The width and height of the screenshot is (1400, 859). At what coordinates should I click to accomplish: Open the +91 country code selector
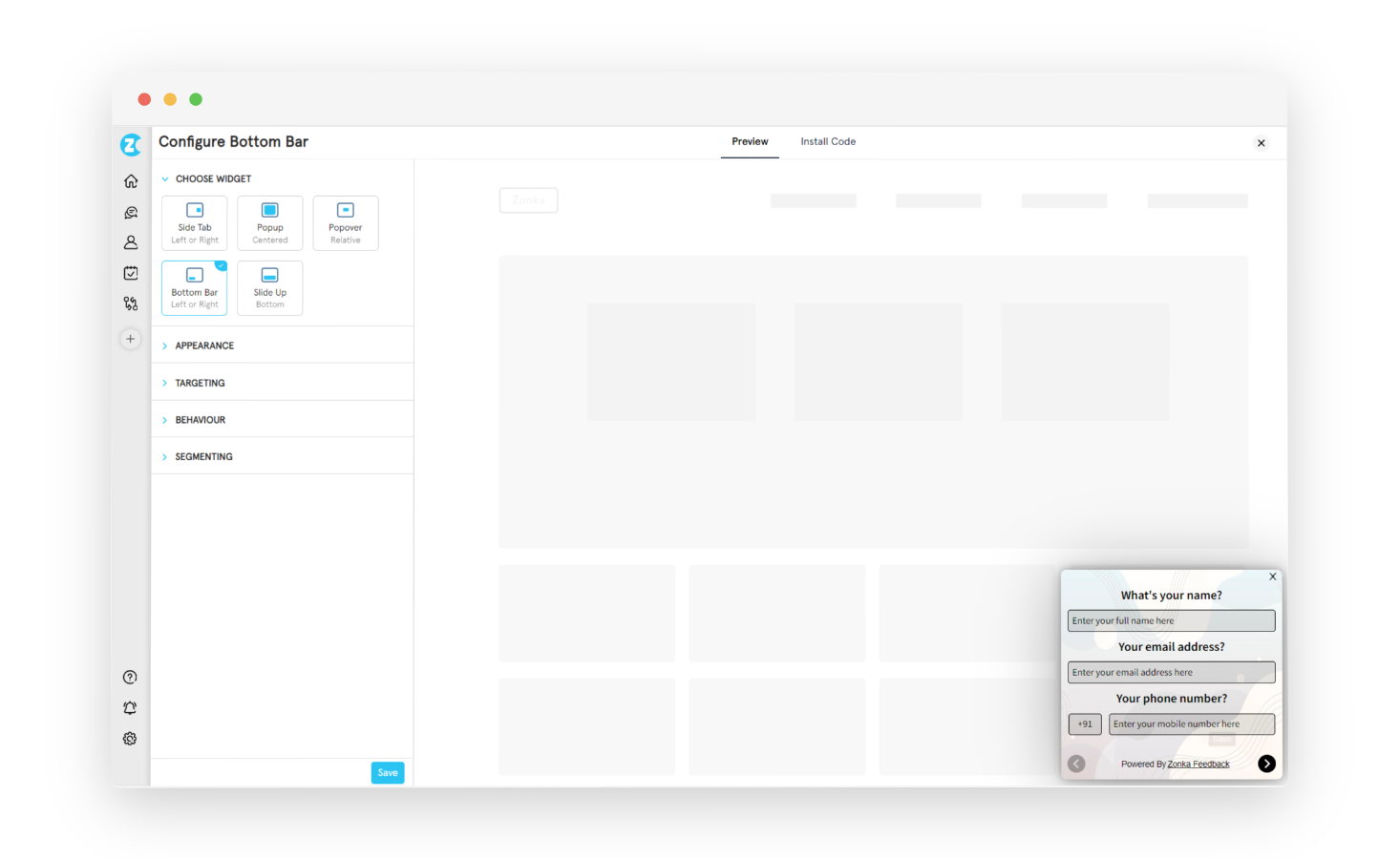click(1085, 724)
